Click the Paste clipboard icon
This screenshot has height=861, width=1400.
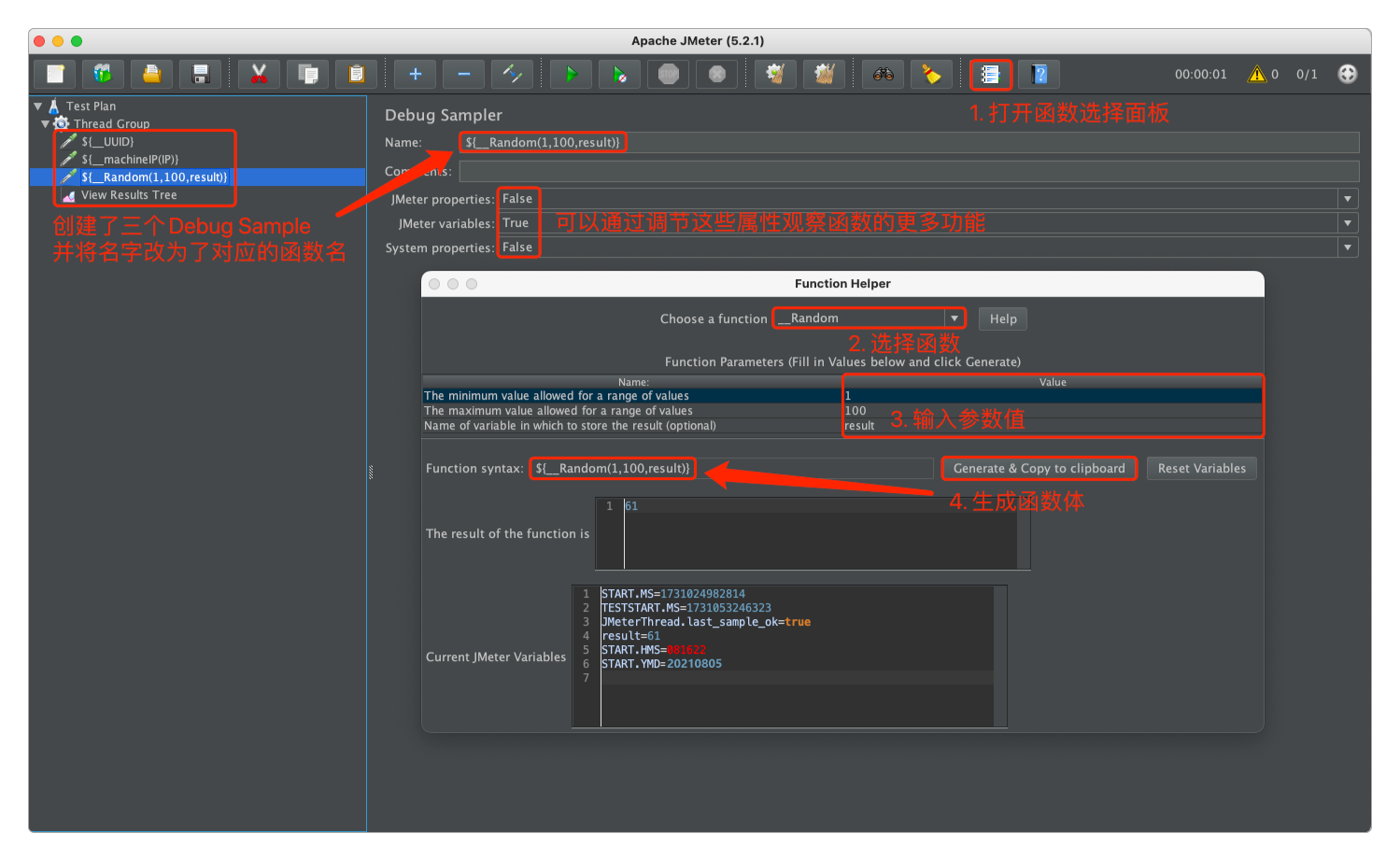click(x=356, y=74)
